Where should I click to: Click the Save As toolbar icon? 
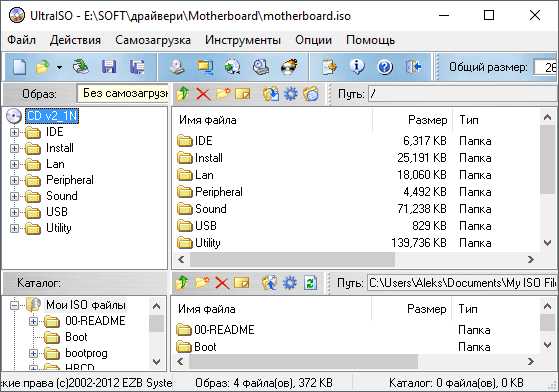pyautogui.click(x=137, y=67)
